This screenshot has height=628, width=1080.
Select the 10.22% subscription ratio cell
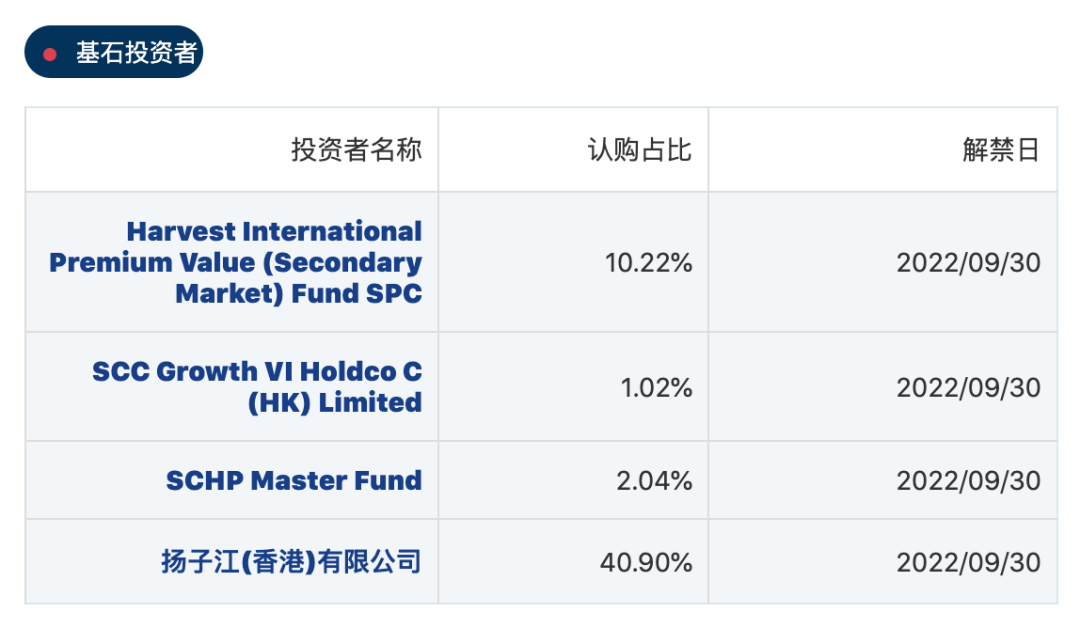pos(648,263)
